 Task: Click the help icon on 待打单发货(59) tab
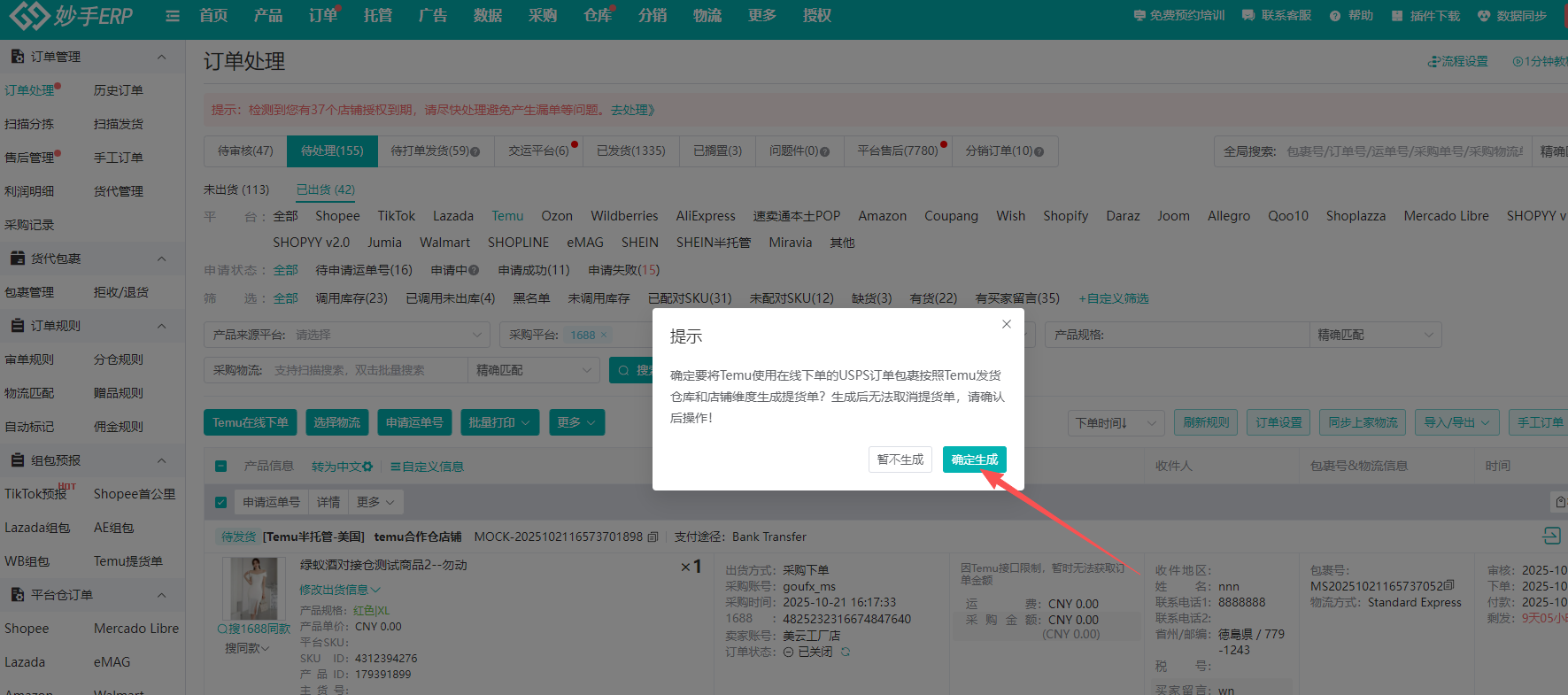(475, 151)
